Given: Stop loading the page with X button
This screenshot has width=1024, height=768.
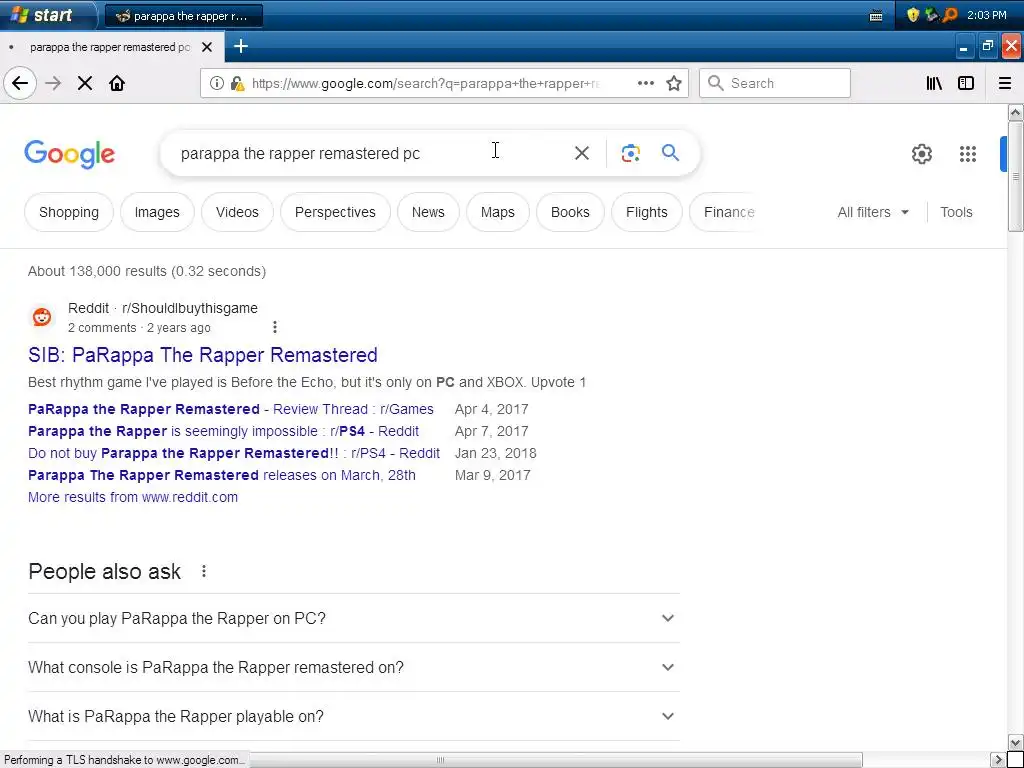Looking at the screenshot, I should click(x=85, y=83).
